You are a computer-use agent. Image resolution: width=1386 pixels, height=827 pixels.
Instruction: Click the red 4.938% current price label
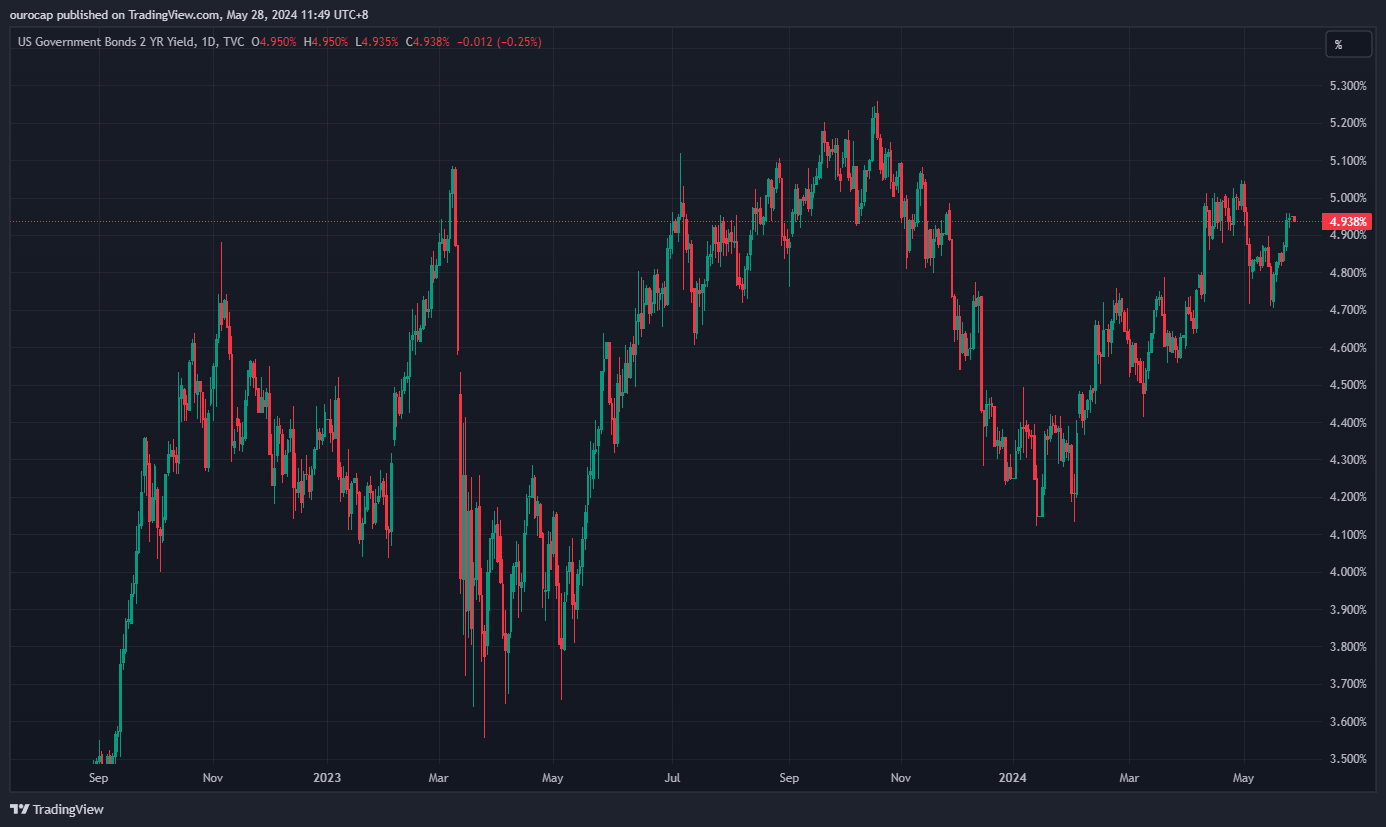1348,221
